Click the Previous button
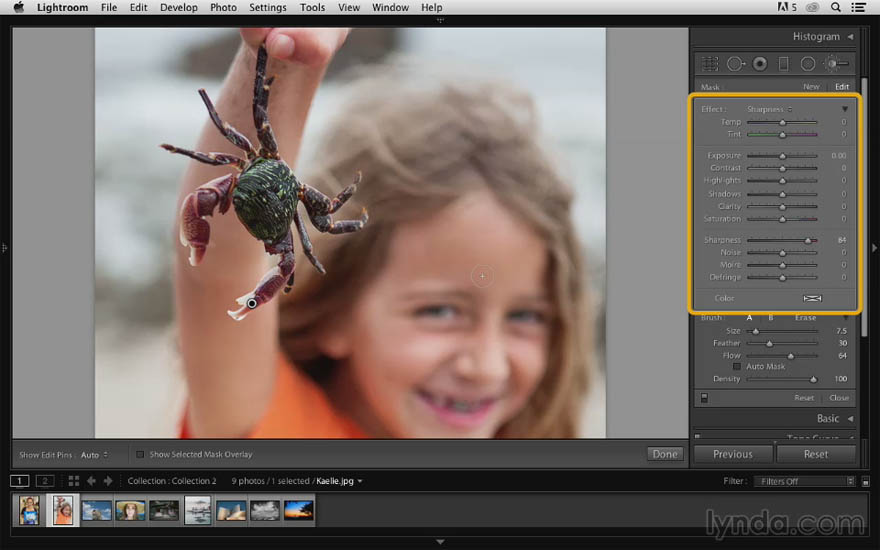 (x=732, y=454)
